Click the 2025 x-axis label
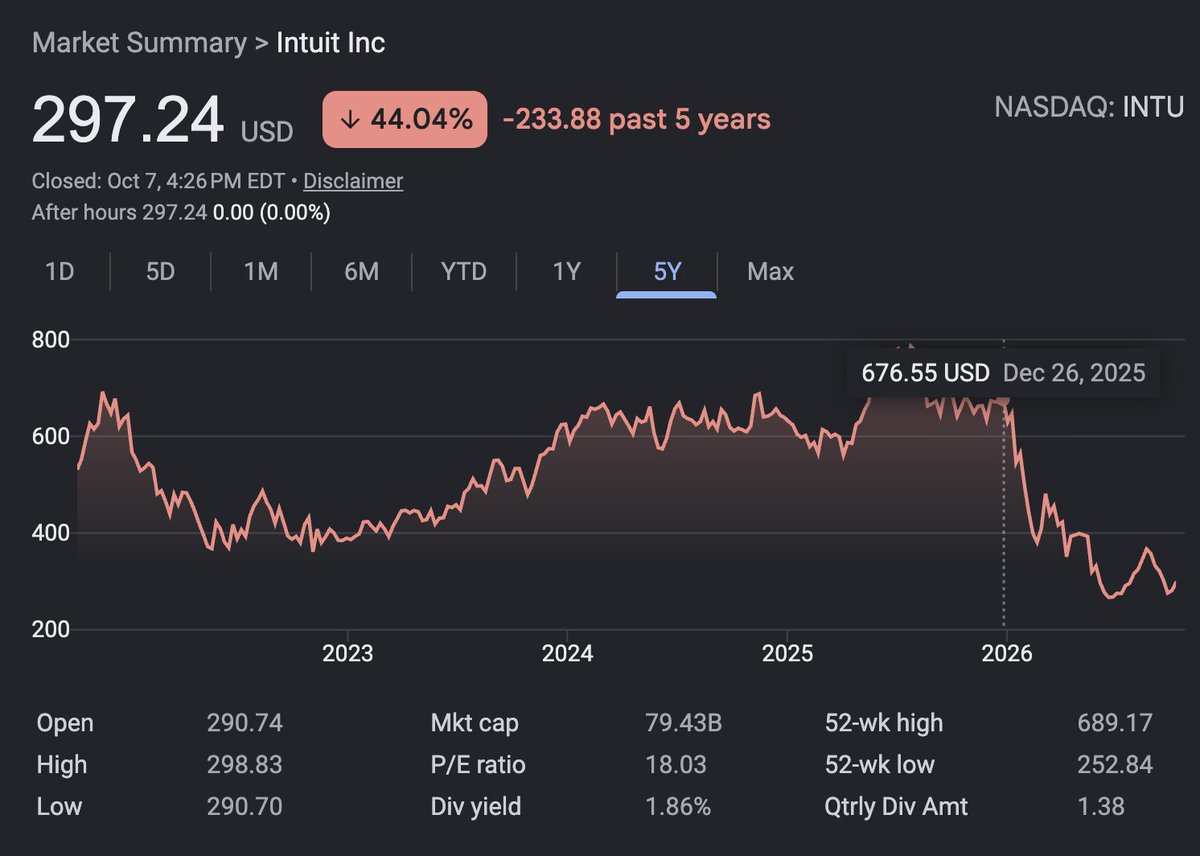Screen dimensions: 1200x856 click(x=787, y=653)
